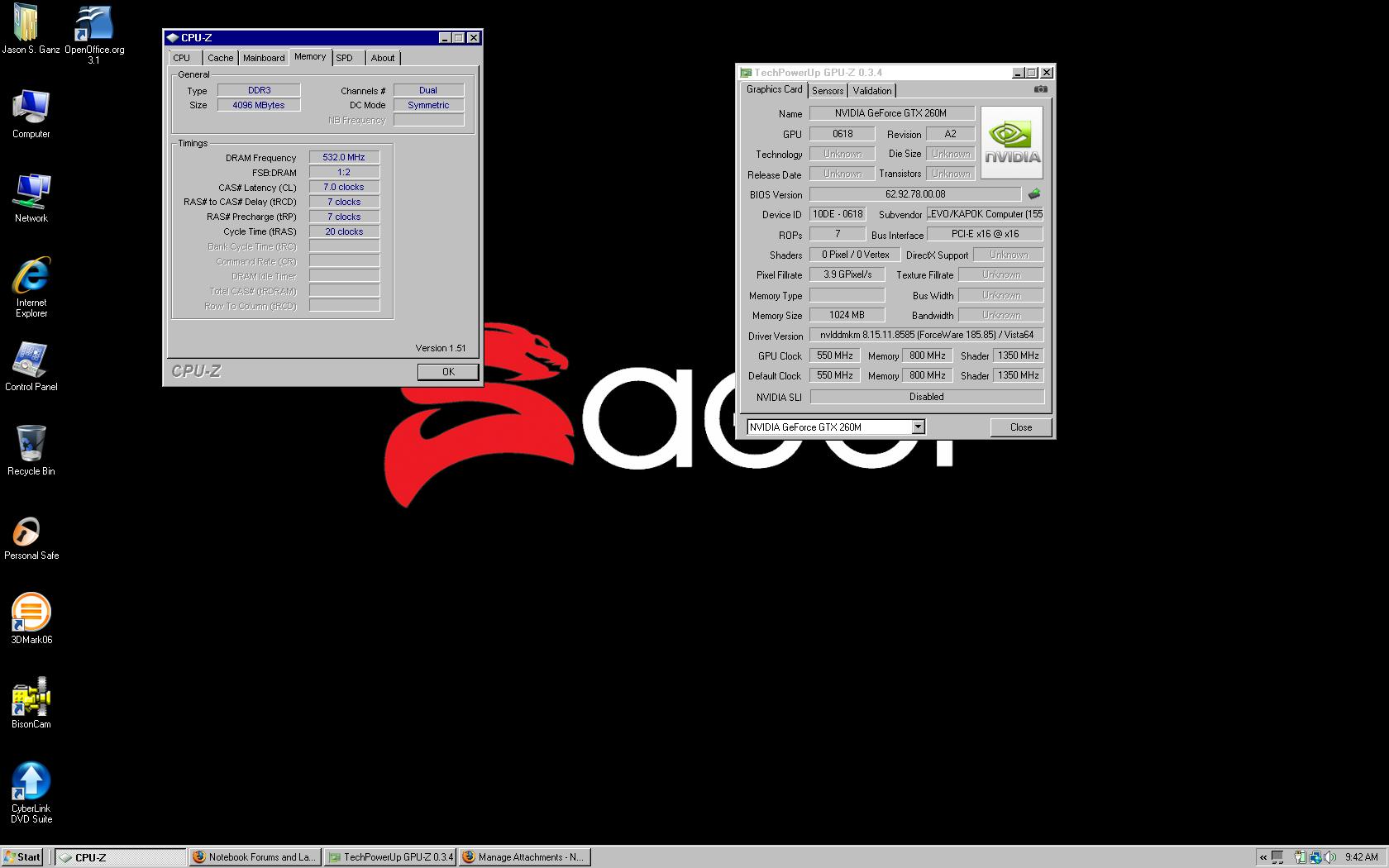The width and height of the screenshot is (1389, 868).
Task: Click the power plug battery tray icon
Action: [1301, 857]
